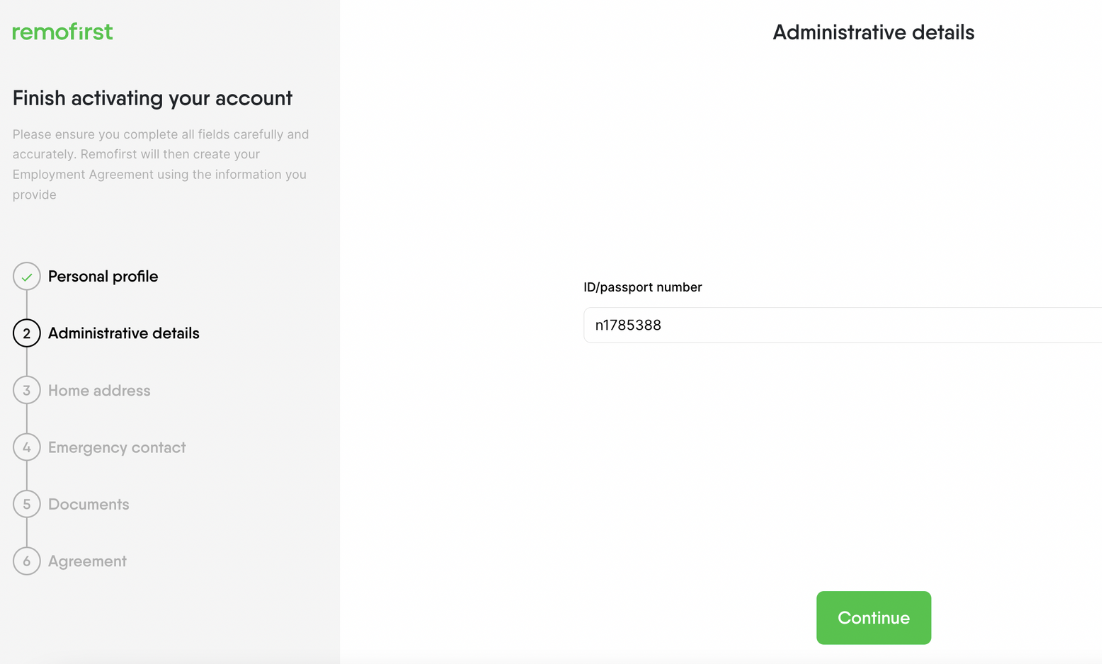Select the green checkmark step icon
This screenshot has height=664, width=1102.
coord(27,277)
